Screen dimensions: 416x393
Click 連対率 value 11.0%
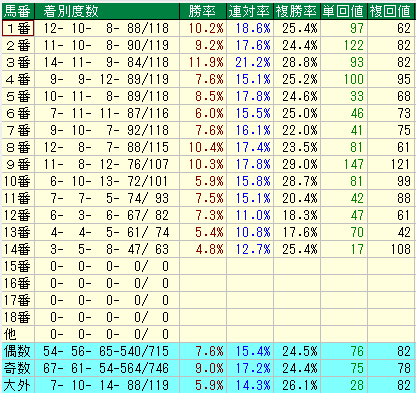click(x=253, y=215)
